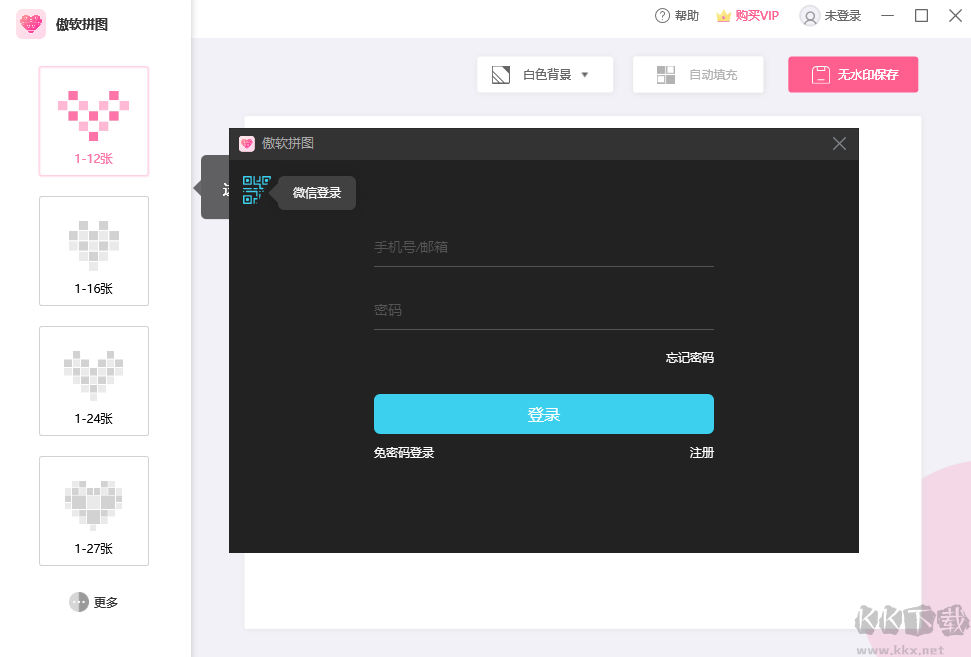Select the 1-24张 heart collage template
This screenshot has height=657, width=971.
pyautogui.click(x=93, y=381)
